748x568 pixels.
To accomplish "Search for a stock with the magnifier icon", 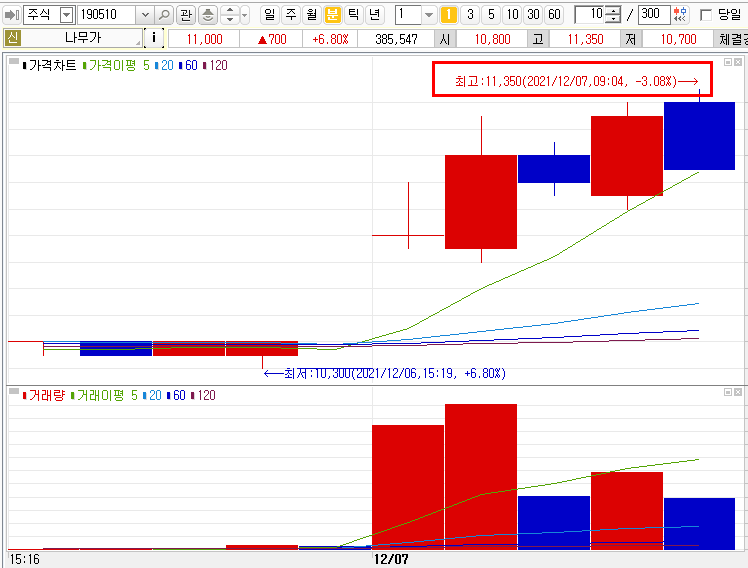I will click(x=164, y=15).
